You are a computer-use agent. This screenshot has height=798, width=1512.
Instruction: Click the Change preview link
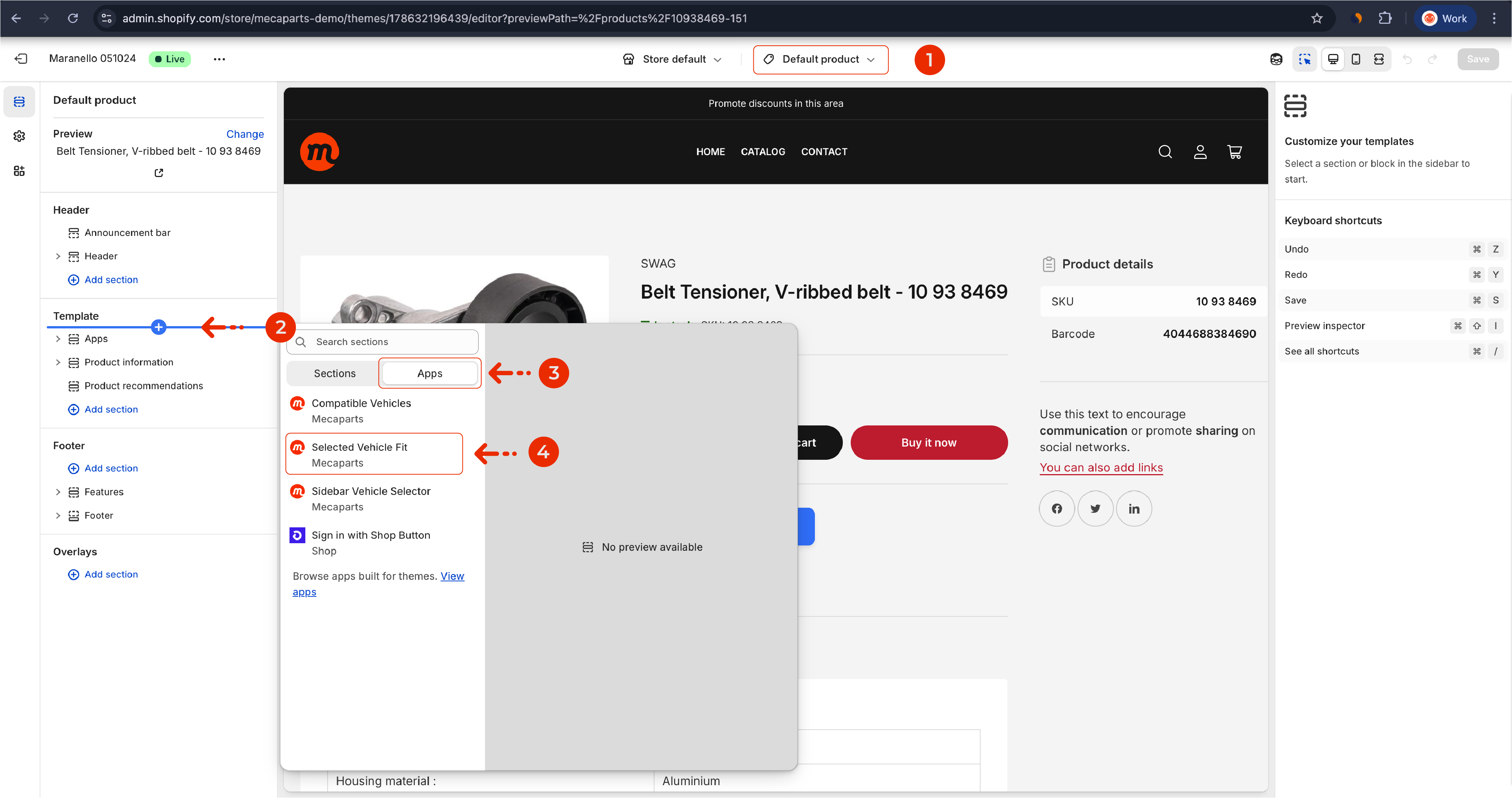point(245,134)
